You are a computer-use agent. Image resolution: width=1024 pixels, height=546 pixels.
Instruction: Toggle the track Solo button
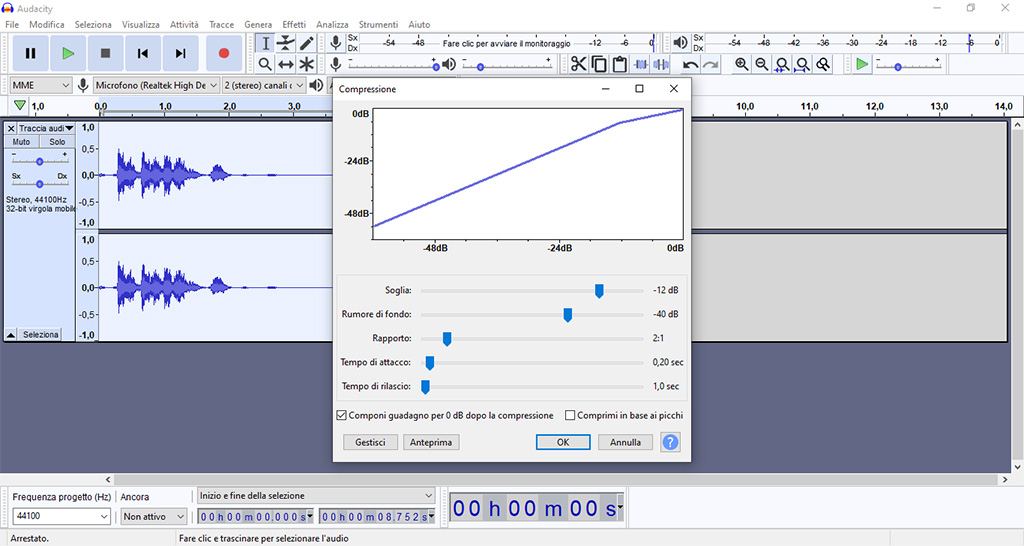(x=57, y=142)
